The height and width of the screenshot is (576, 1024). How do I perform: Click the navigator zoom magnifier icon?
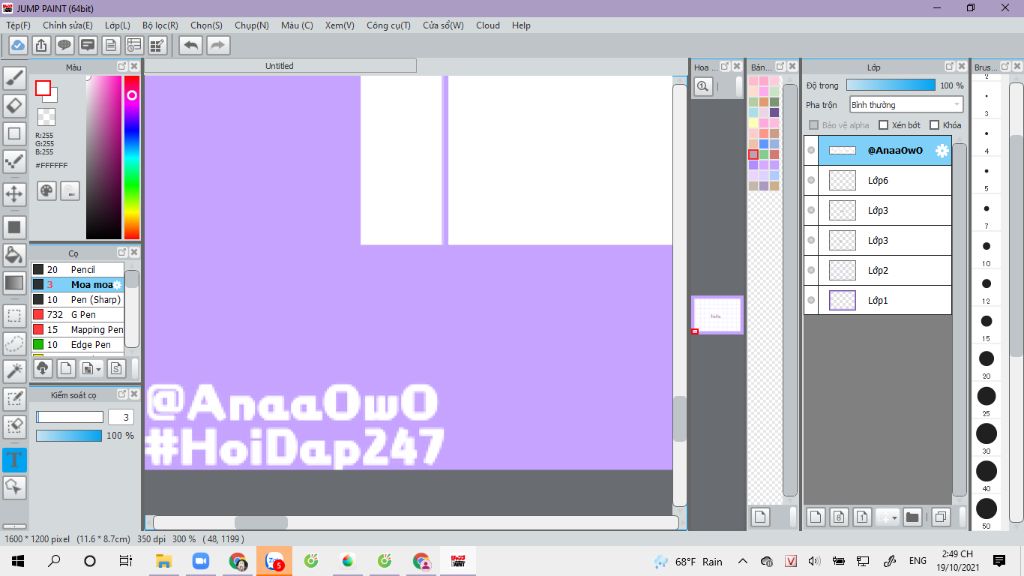click(x=703, y=86)
